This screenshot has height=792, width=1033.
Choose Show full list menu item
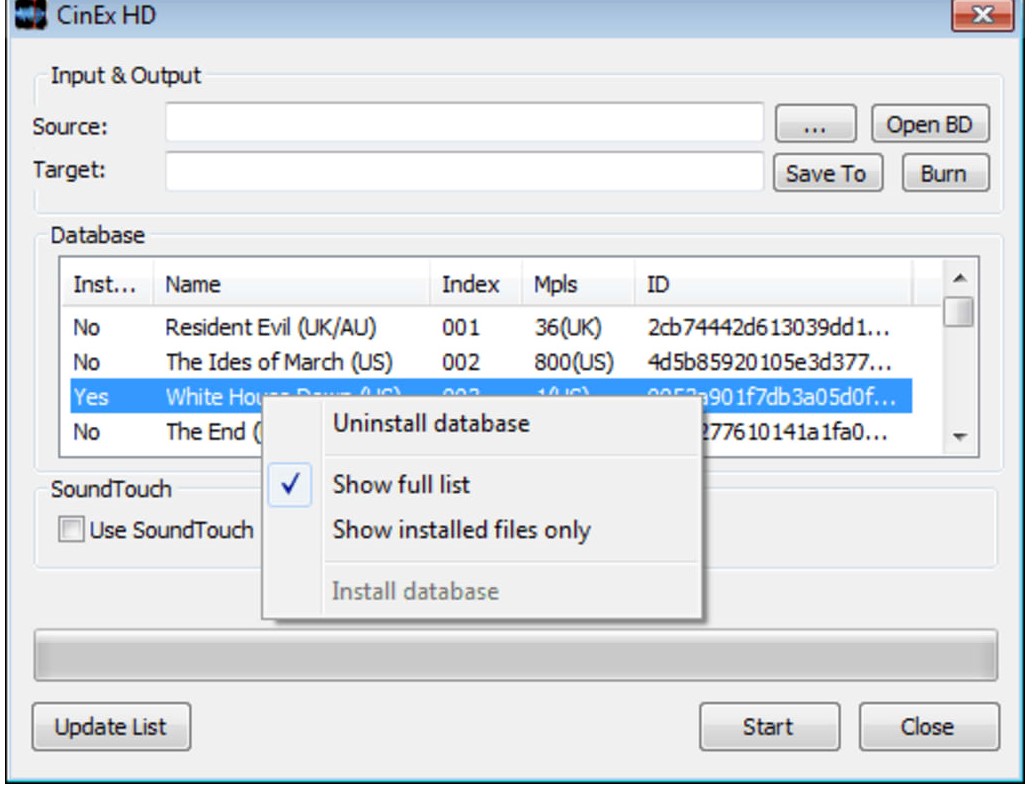click(x=482, y=485)
